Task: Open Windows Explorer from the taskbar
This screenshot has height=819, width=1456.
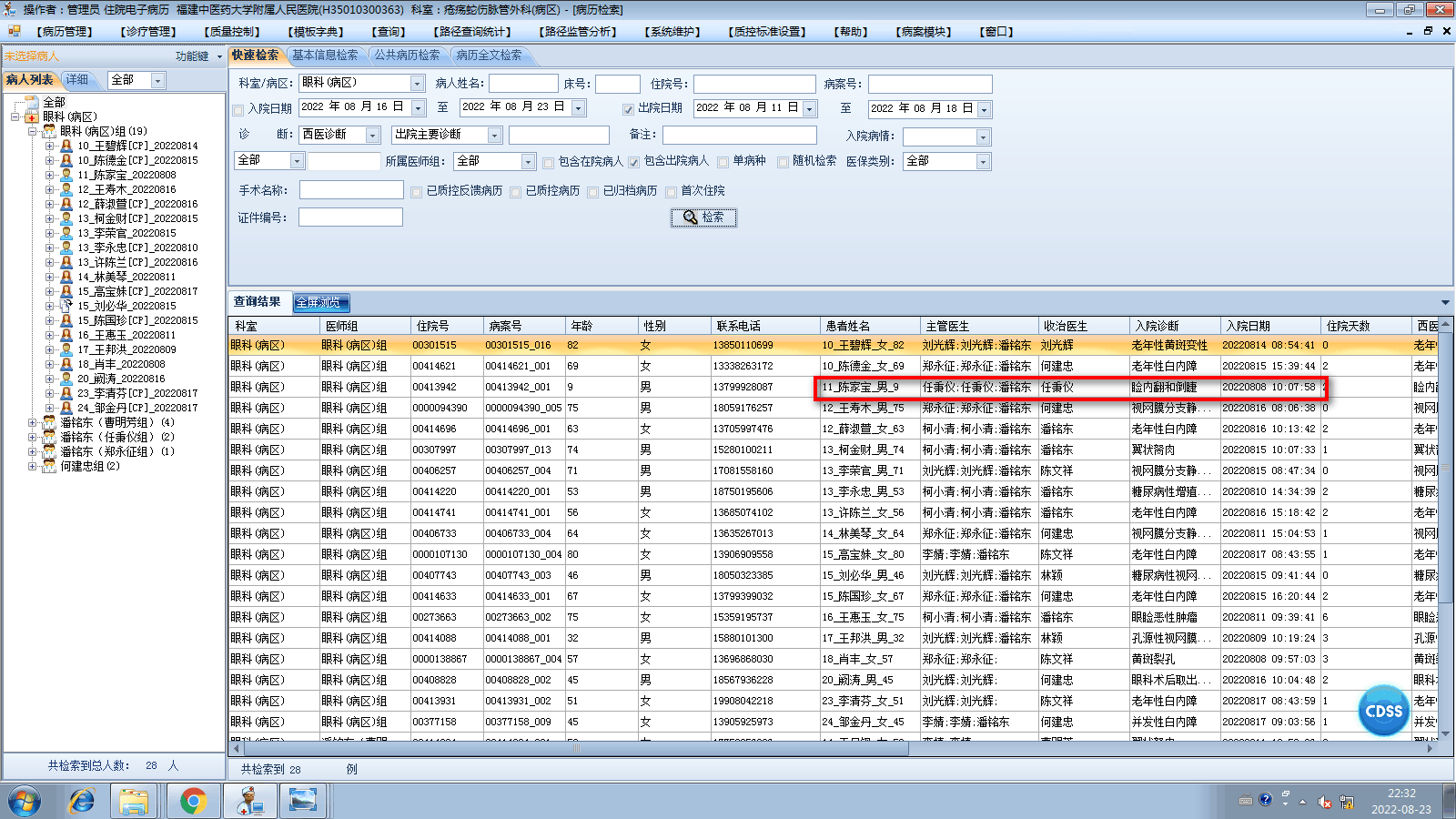Action: coord(134,801)
